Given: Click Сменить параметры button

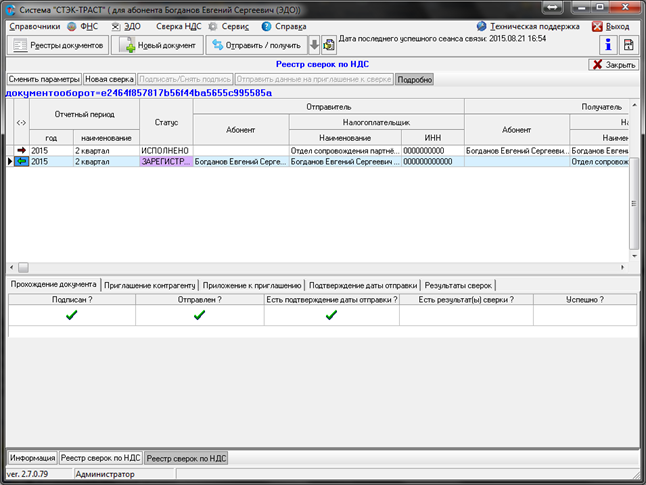Looking at the screenshot, I should (x=44, y=79).
